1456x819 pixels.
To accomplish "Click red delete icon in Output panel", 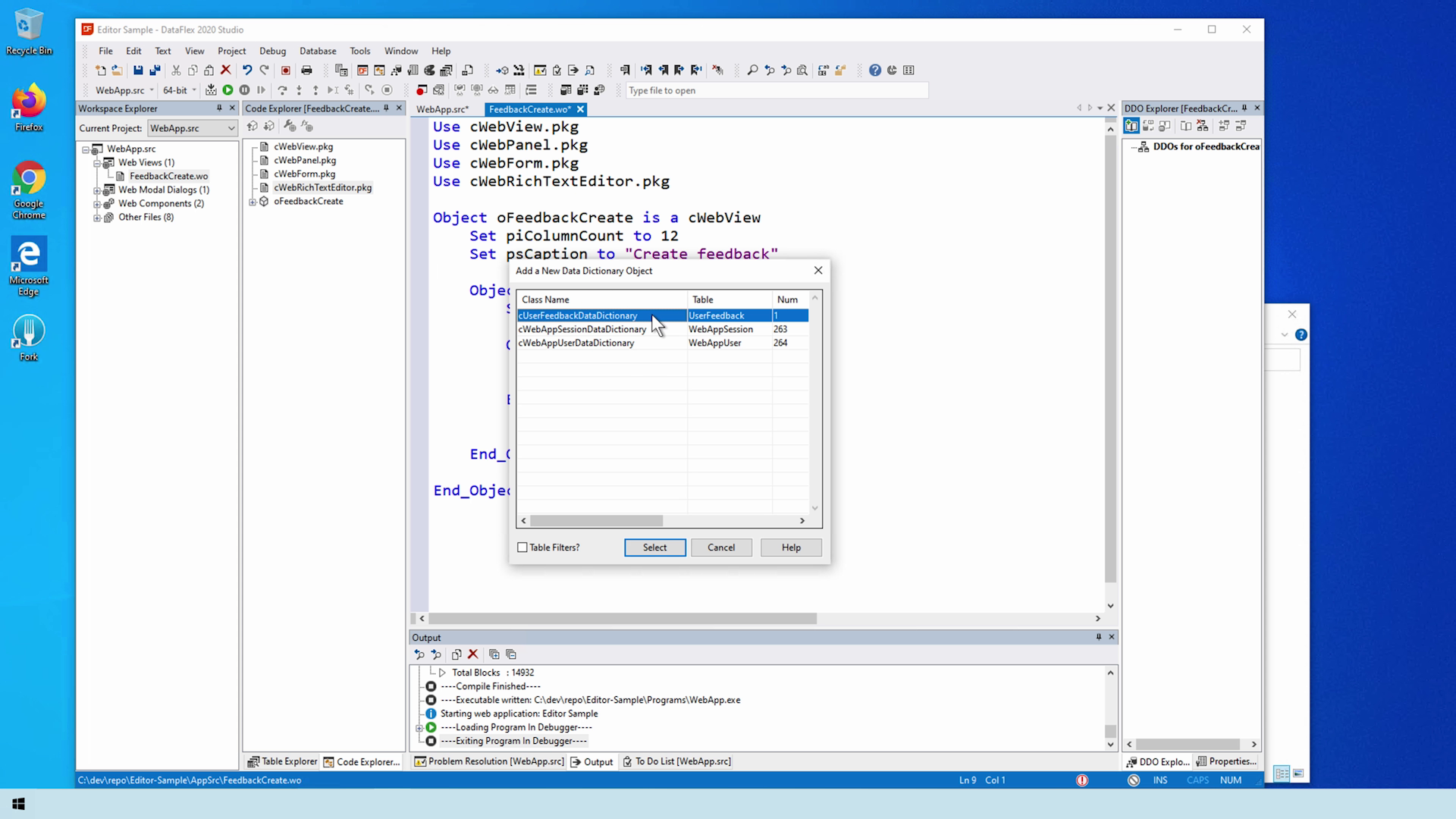I will point(473,654).
